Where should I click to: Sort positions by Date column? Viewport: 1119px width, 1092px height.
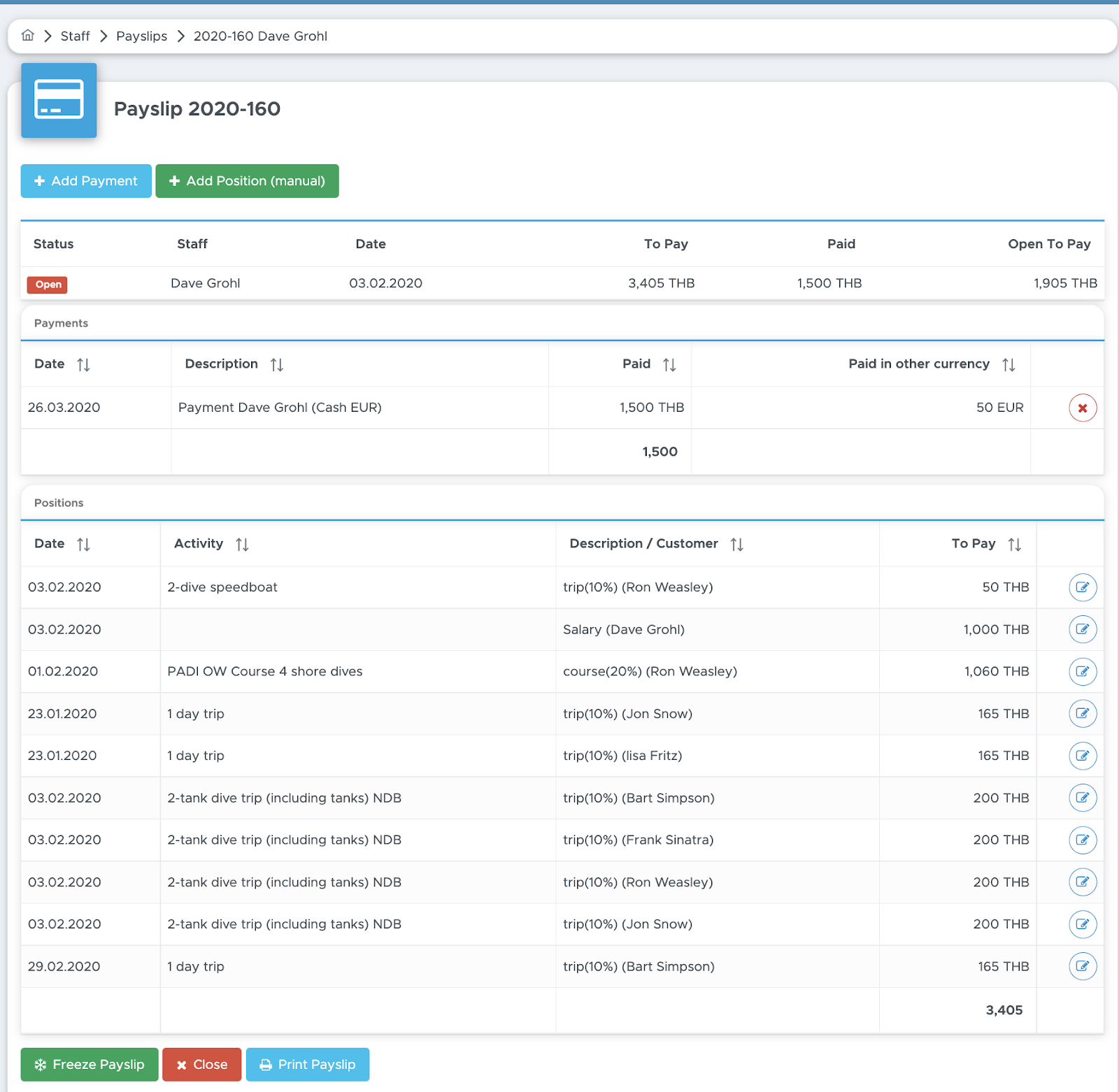[x=83, y=545]
